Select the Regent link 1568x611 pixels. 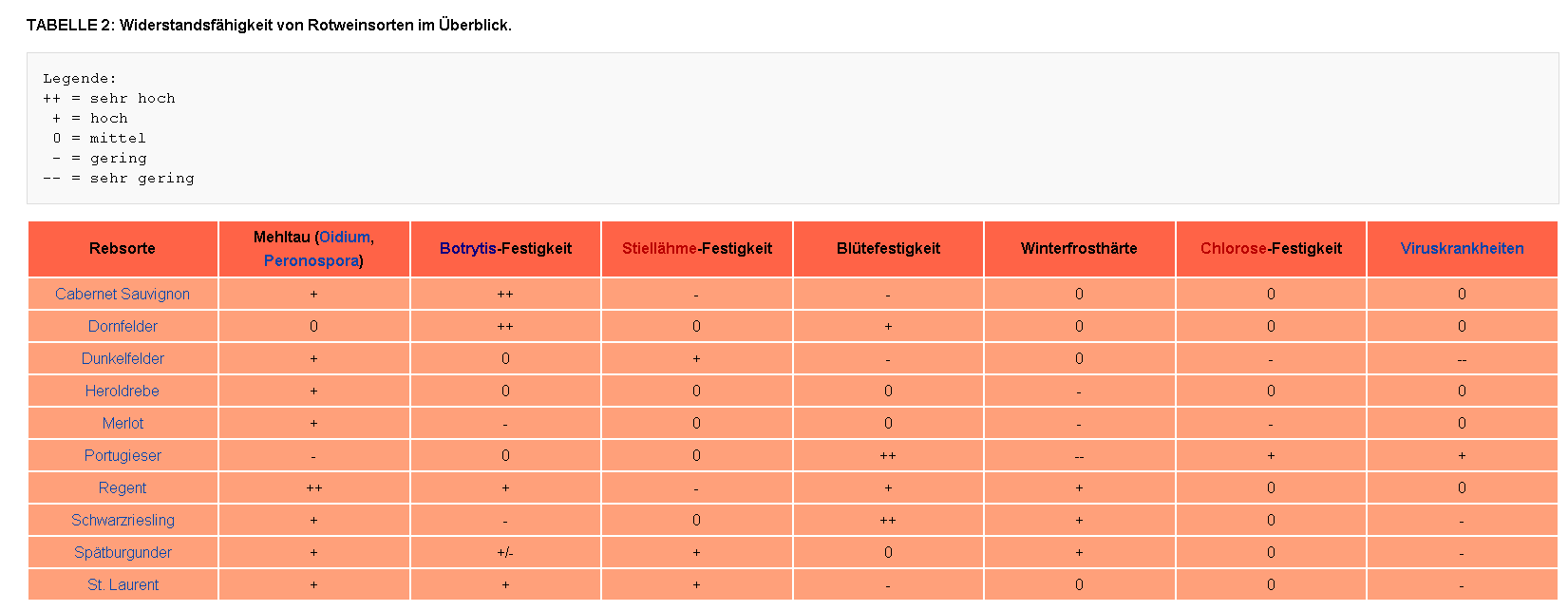[x=123, y=488]
